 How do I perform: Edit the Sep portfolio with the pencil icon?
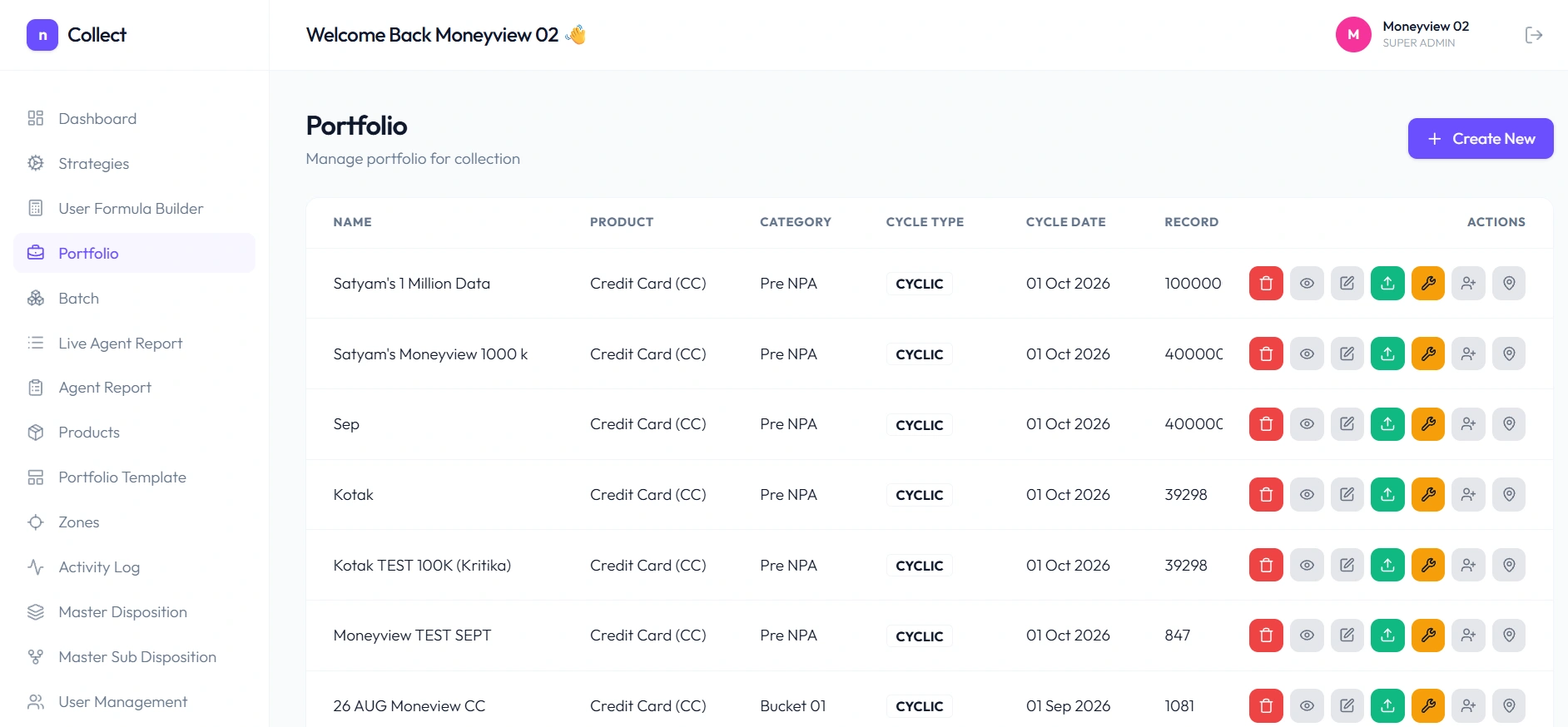1347,424
